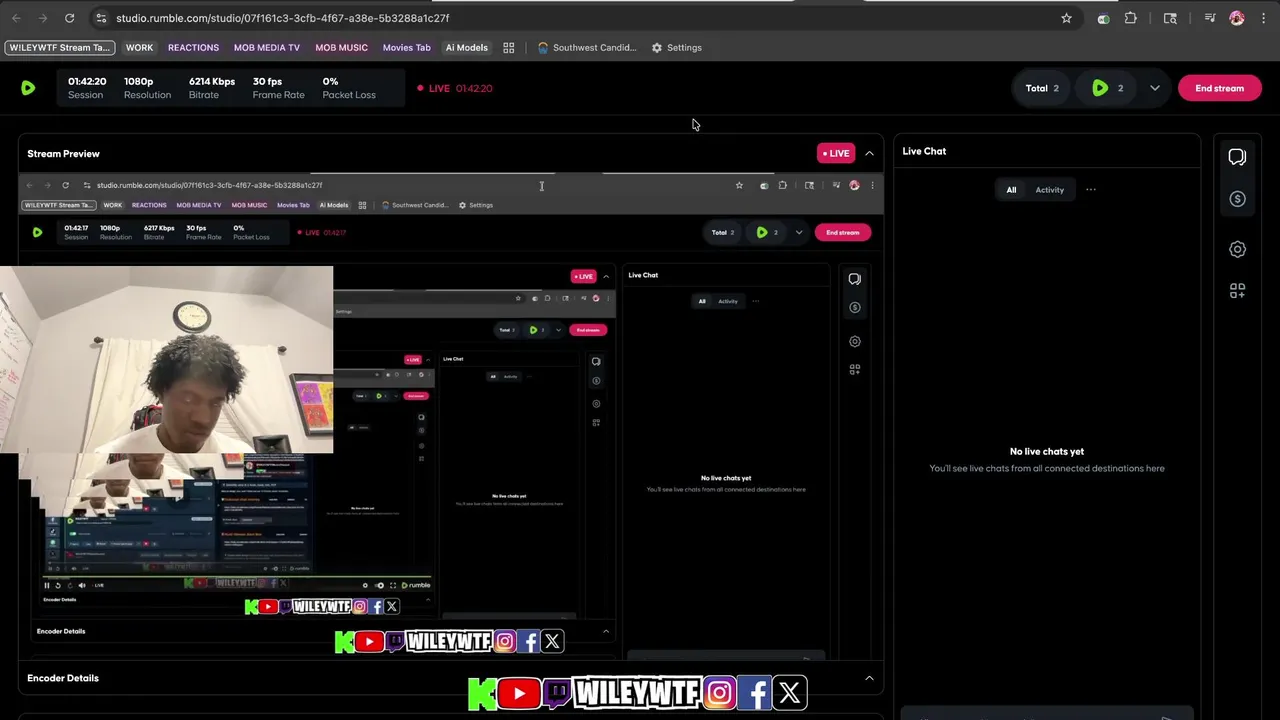
Task: Open the browser extensions puzzle icon
Action: pyautogui.click(x=1131, y=18)
